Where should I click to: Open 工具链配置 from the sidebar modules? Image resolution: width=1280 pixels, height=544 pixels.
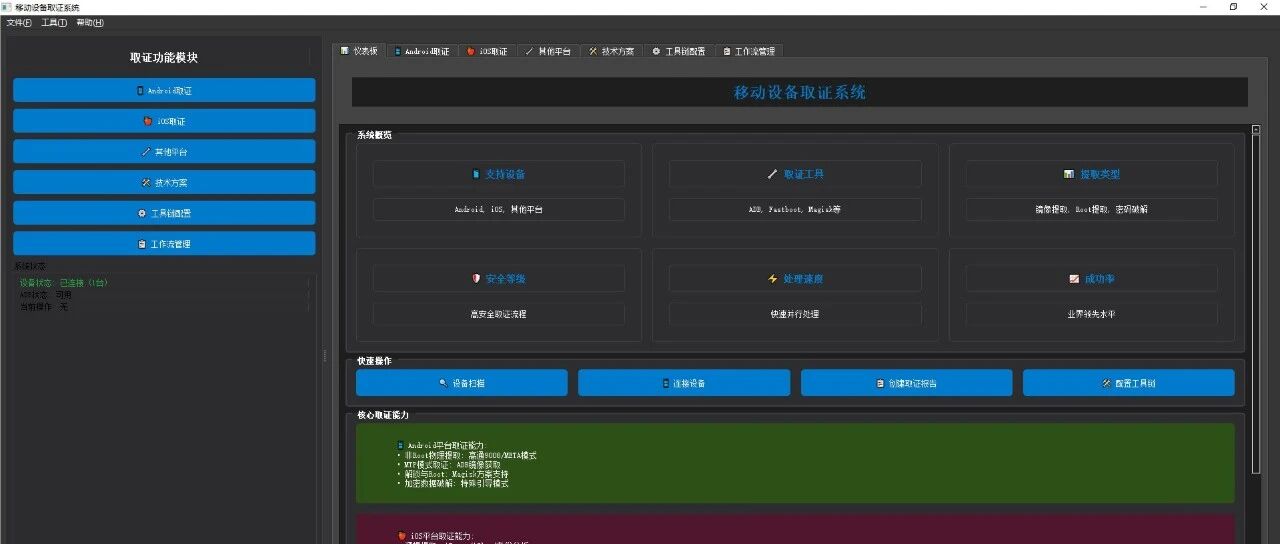(x=164, y=213)
